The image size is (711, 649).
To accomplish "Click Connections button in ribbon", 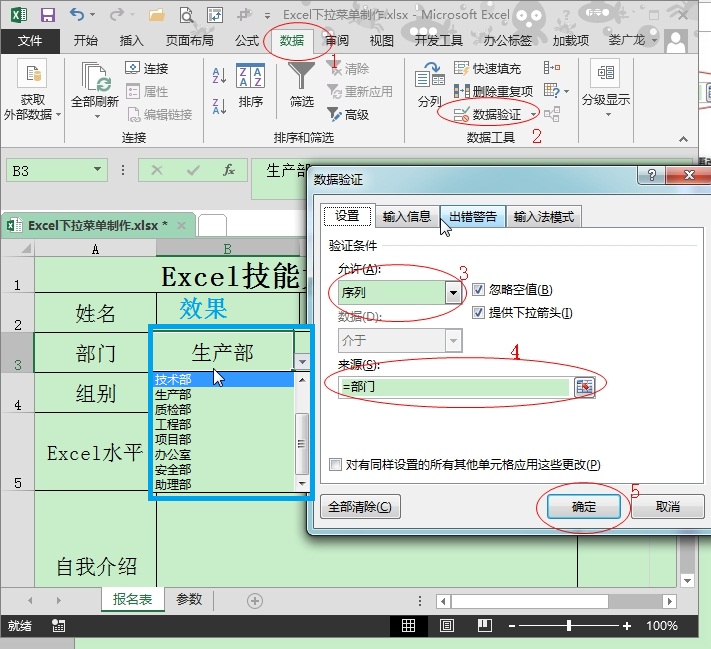I will (146, 68).
